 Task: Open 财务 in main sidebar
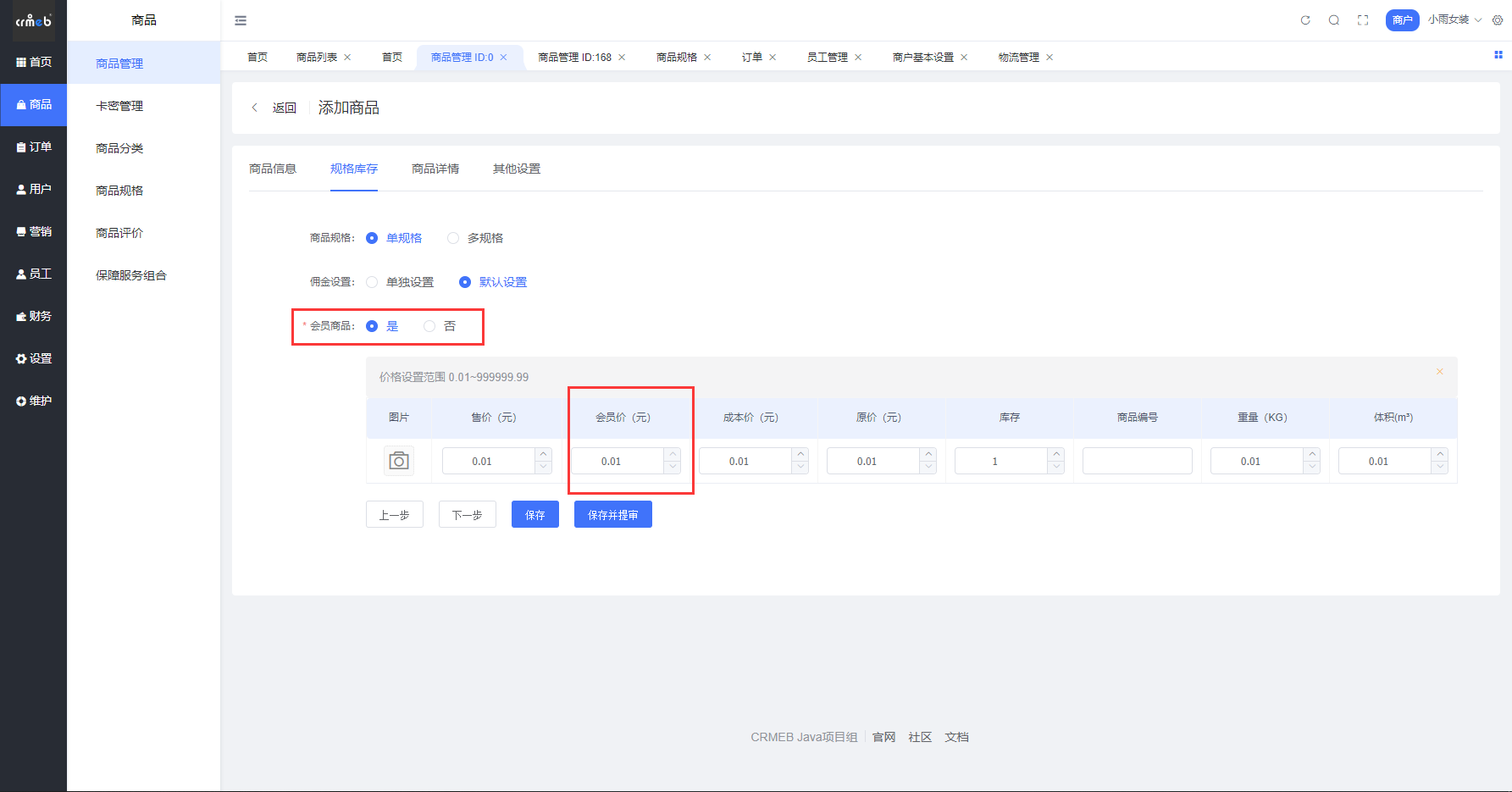pos(34,316)
